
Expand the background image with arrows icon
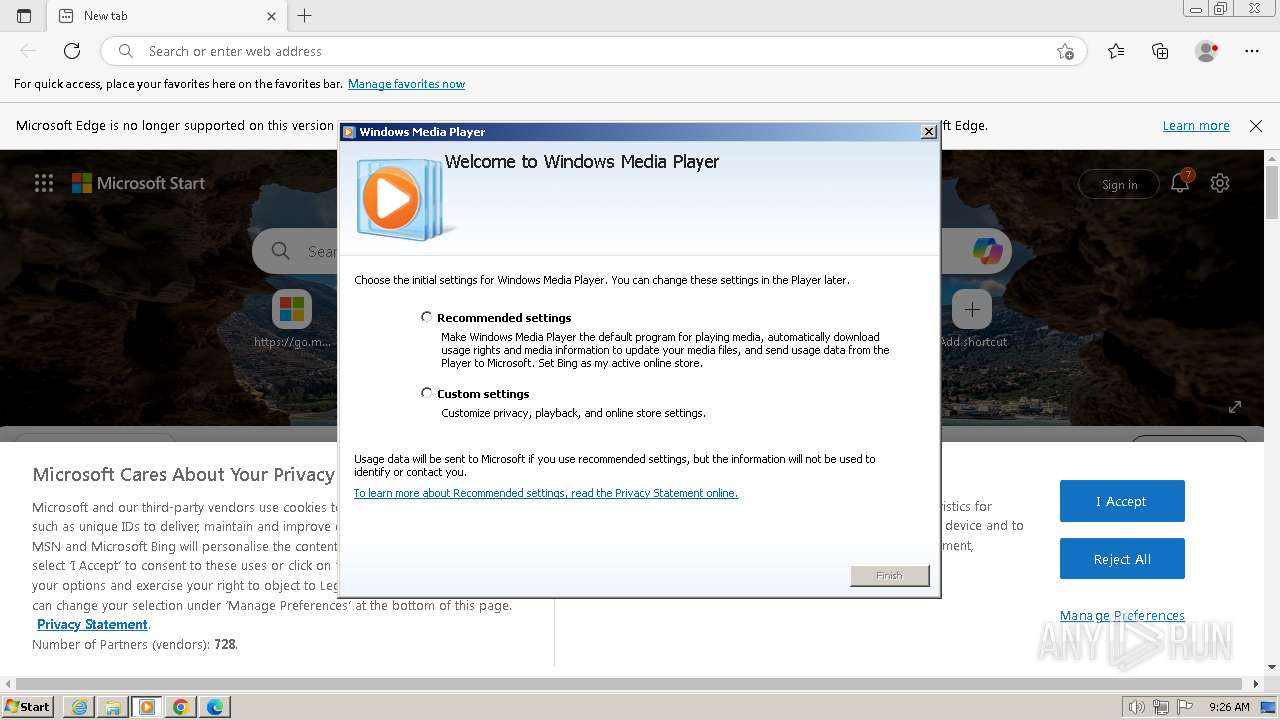tap(1235, 406)
